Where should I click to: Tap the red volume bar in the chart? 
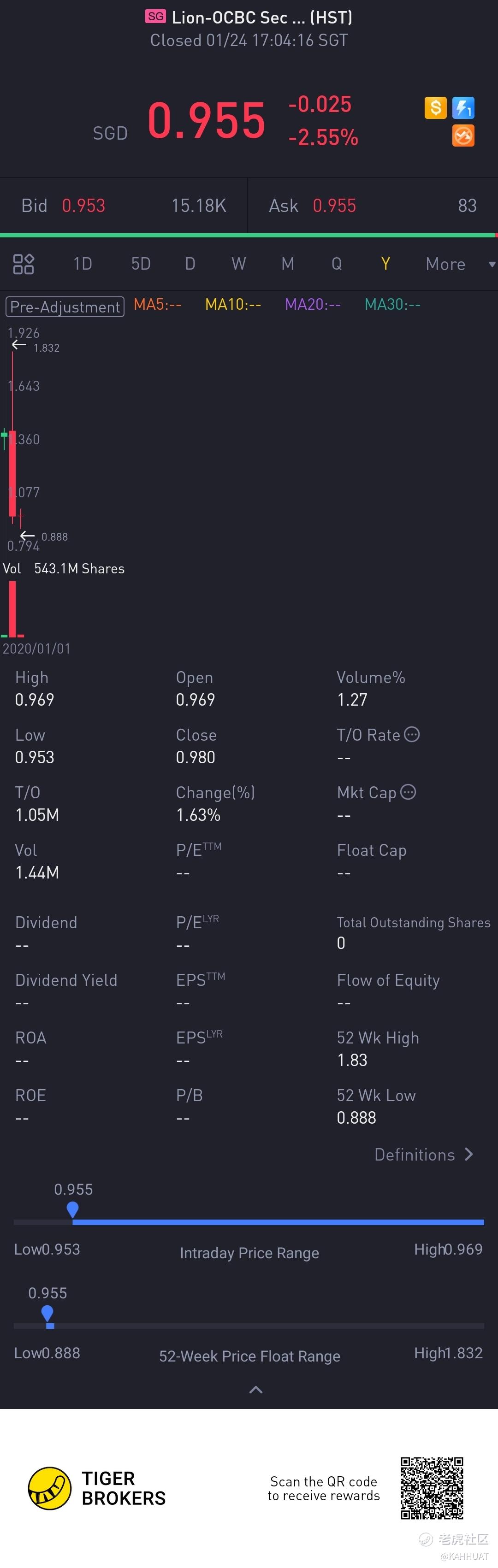[12, 609]
